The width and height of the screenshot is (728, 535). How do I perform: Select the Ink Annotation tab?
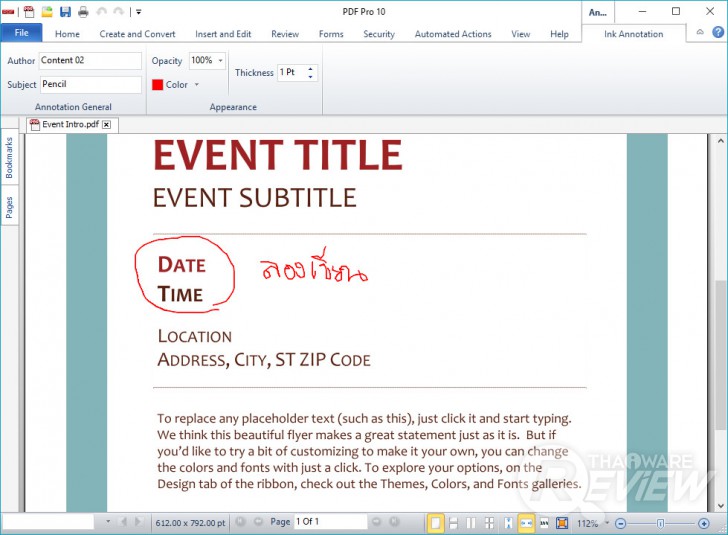(x=633, y=34)
